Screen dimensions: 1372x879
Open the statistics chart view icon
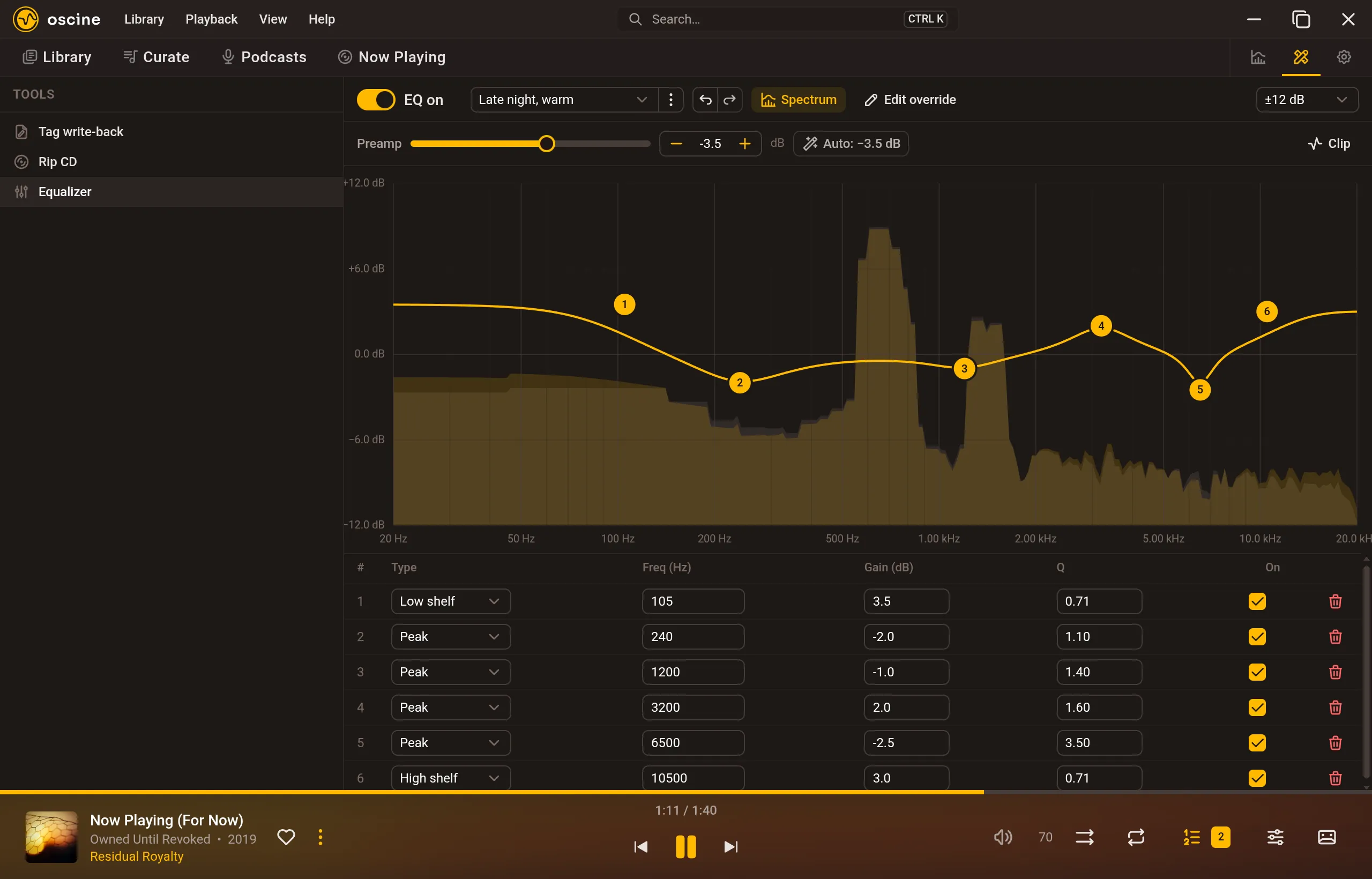tap(1258, 57)
